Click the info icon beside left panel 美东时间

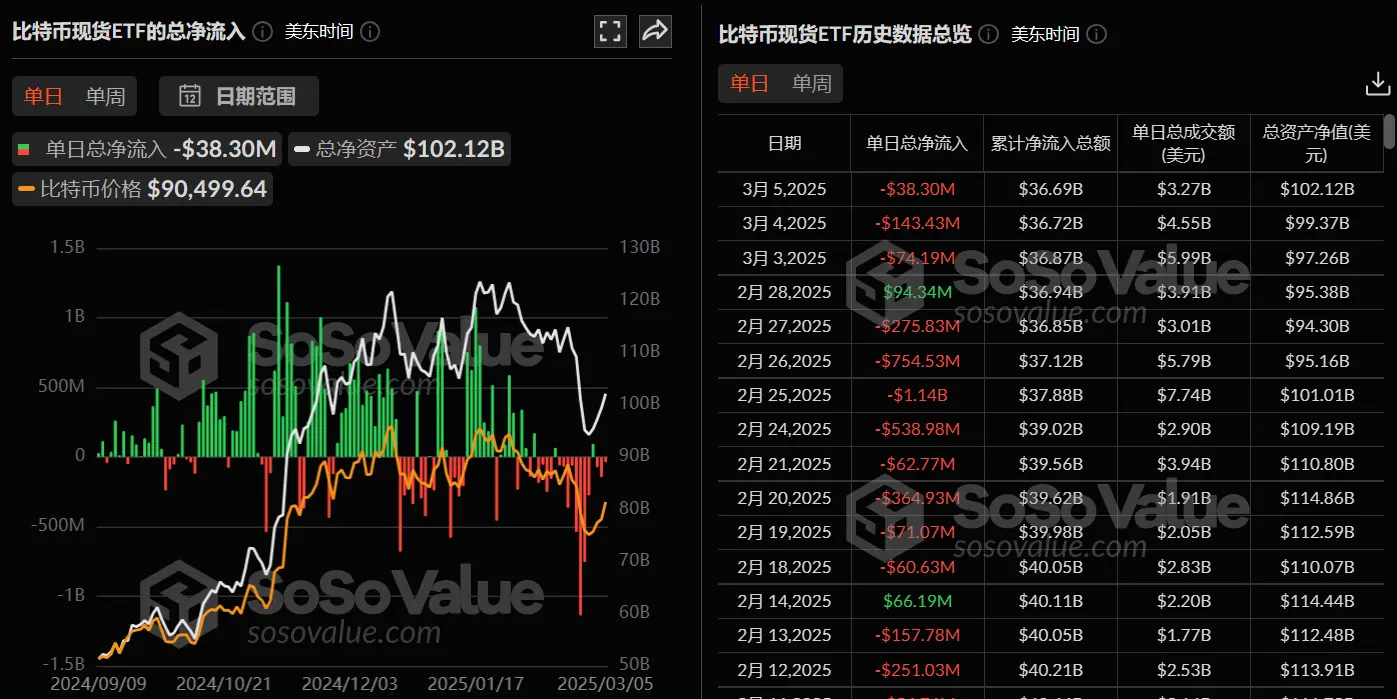(x=369, y=31)
